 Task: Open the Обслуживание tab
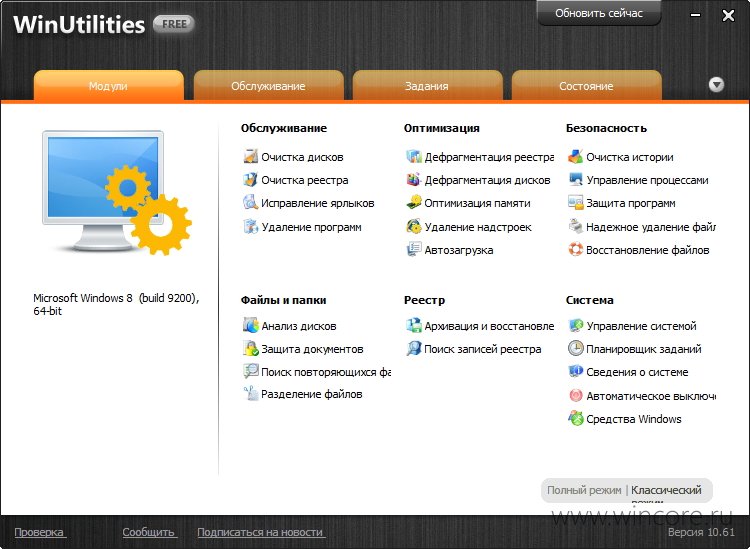coord(268,86)
